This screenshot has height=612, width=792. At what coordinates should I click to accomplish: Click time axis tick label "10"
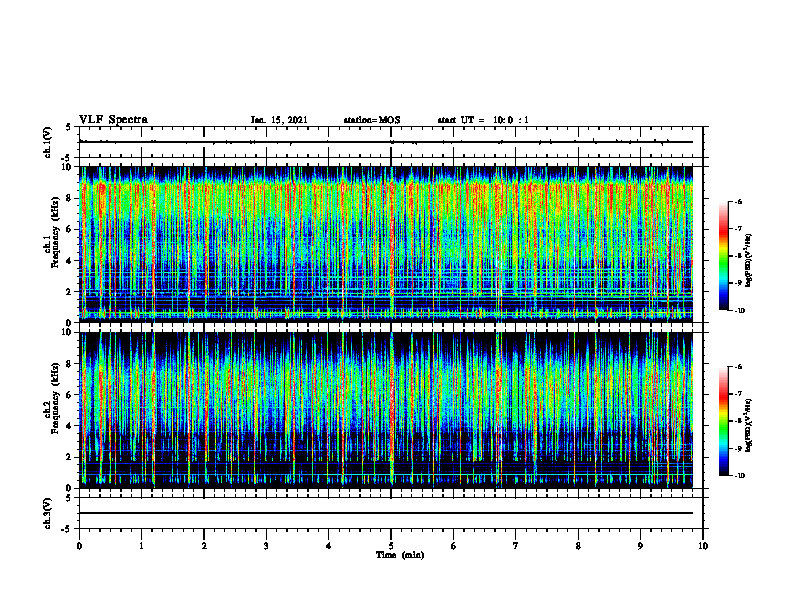[x=703, y=546]
